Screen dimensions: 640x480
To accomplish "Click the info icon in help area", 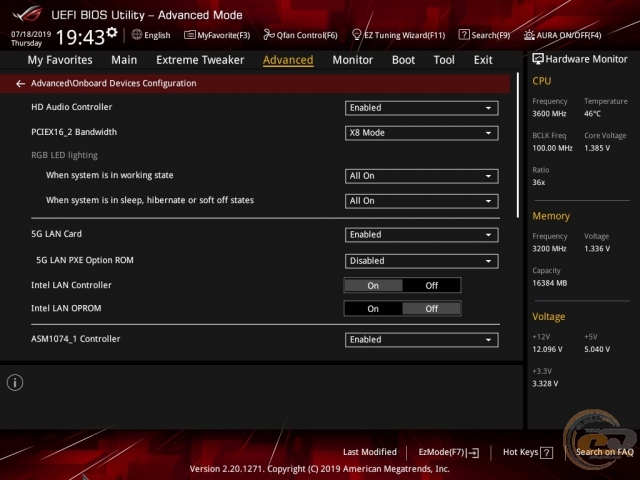I will click(15, 382).
